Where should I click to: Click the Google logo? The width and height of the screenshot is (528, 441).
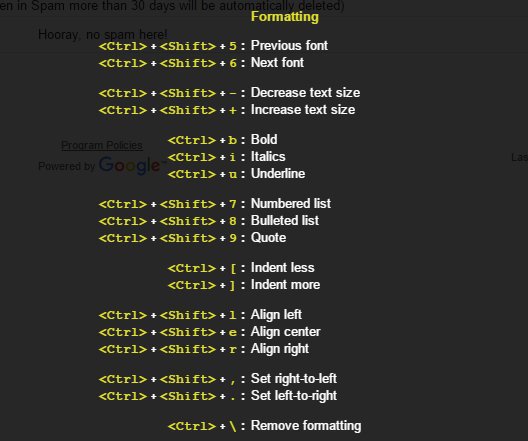131,165
